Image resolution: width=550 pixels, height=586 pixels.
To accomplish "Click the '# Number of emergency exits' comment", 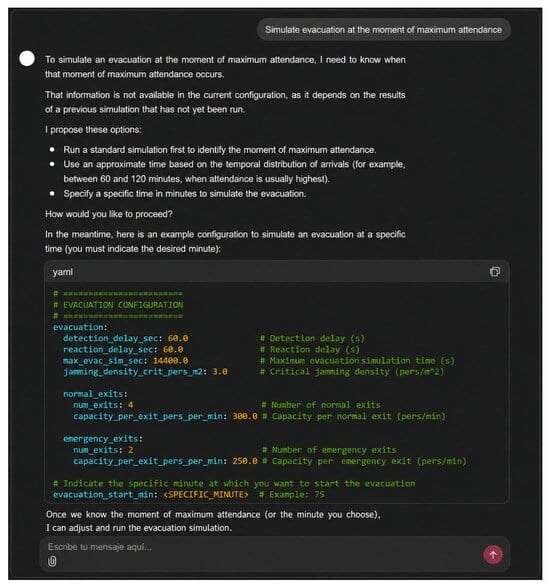I will click(329, 450).
